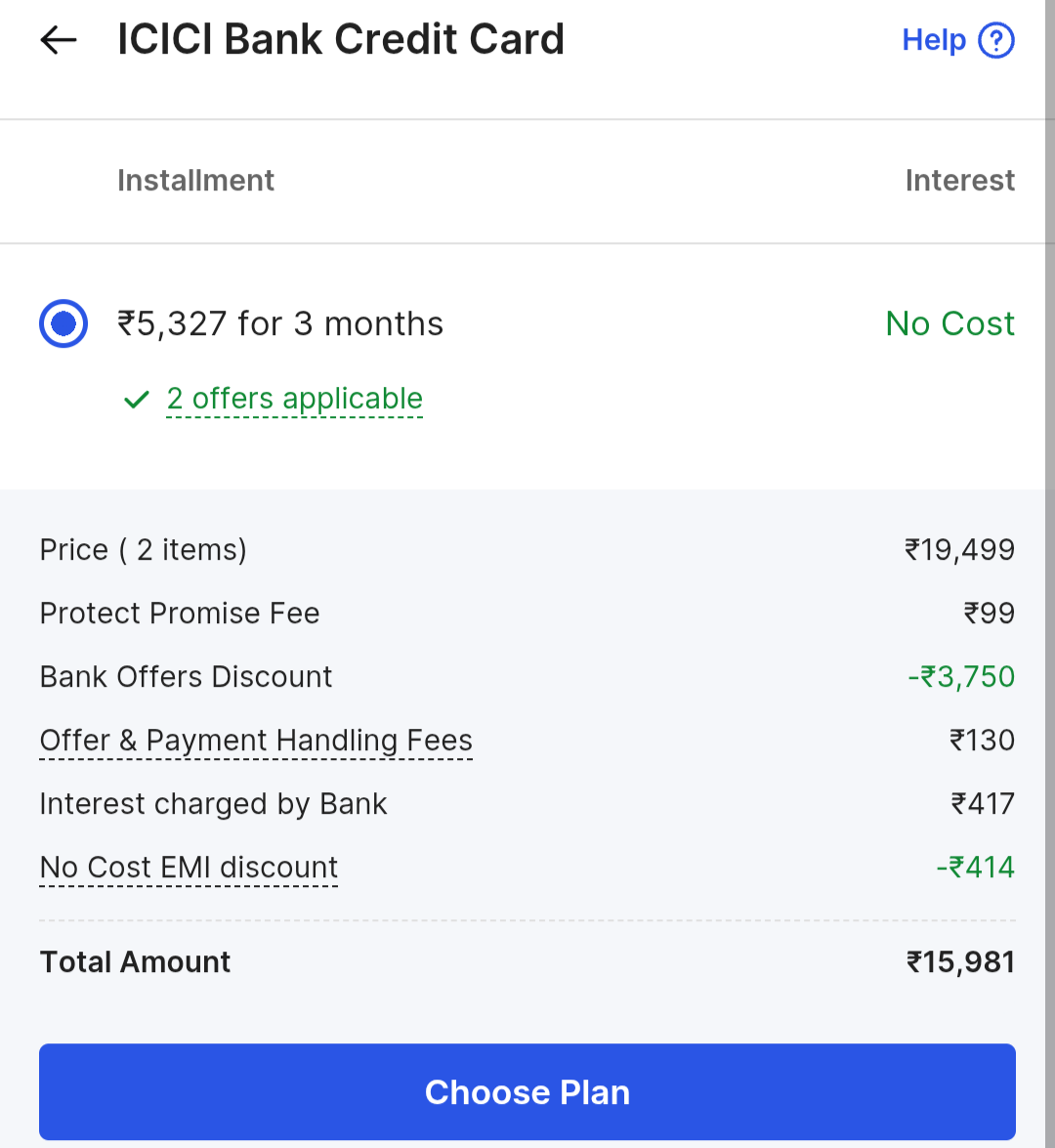The width and height of the screenshot is (1055, 1148).
Task: Open the Installment column header
Action: tap(195, 181)
